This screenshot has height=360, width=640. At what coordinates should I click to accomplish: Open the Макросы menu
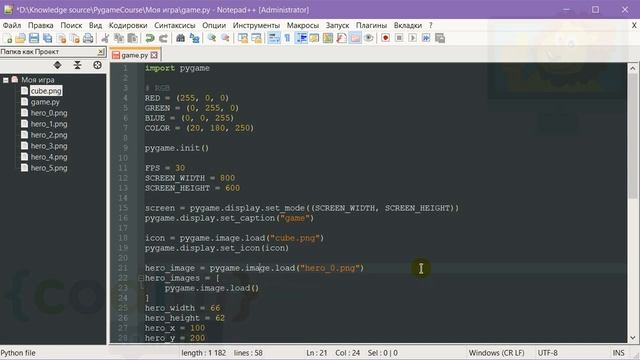point(302,25)
